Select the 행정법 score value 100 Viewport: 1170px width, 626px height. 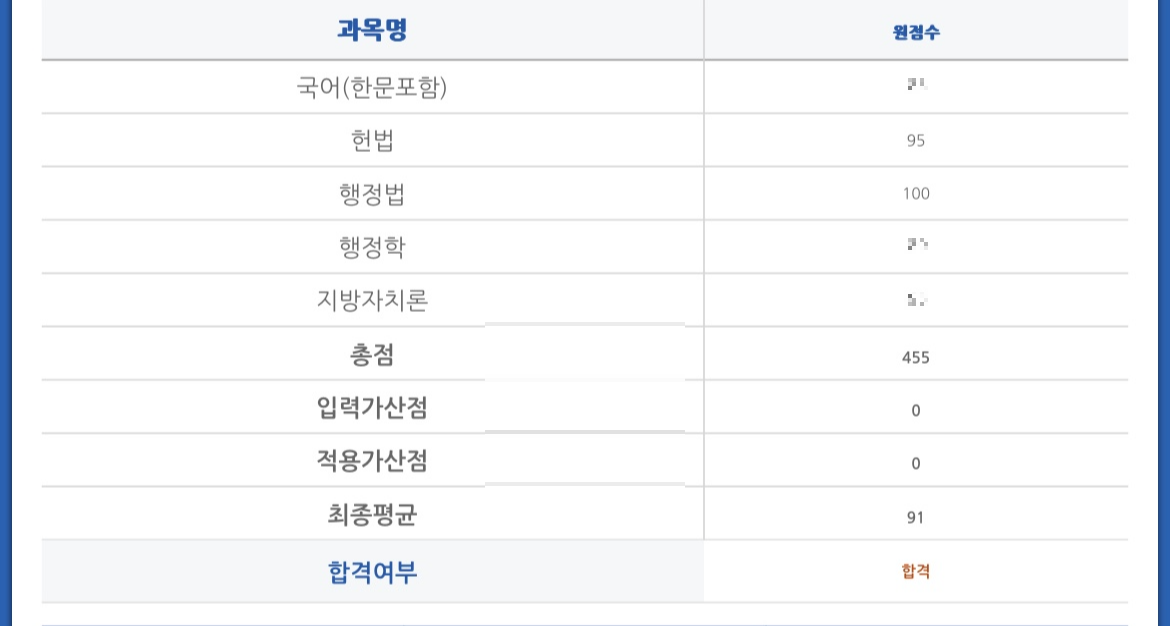[x=916, y=194]
